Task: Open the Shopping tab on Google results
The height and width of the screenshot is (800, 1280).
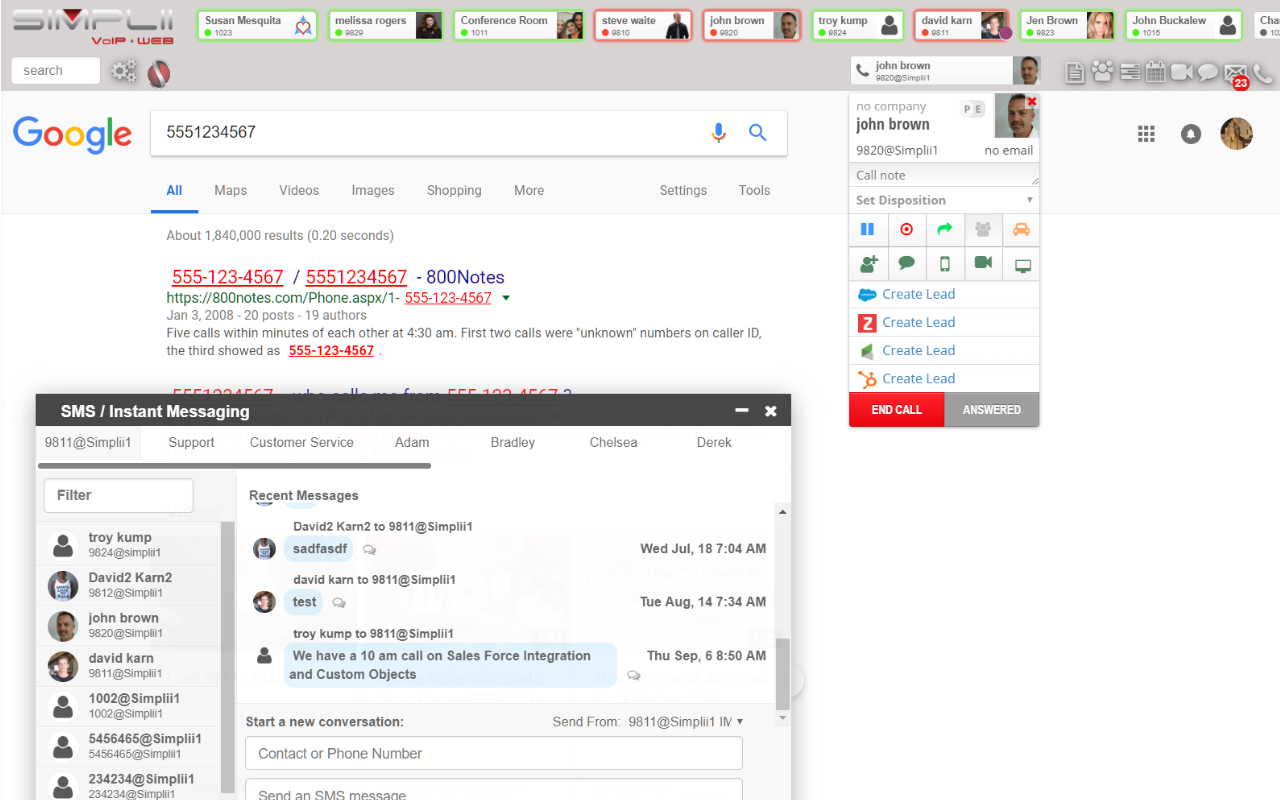Action: point(454,190)
